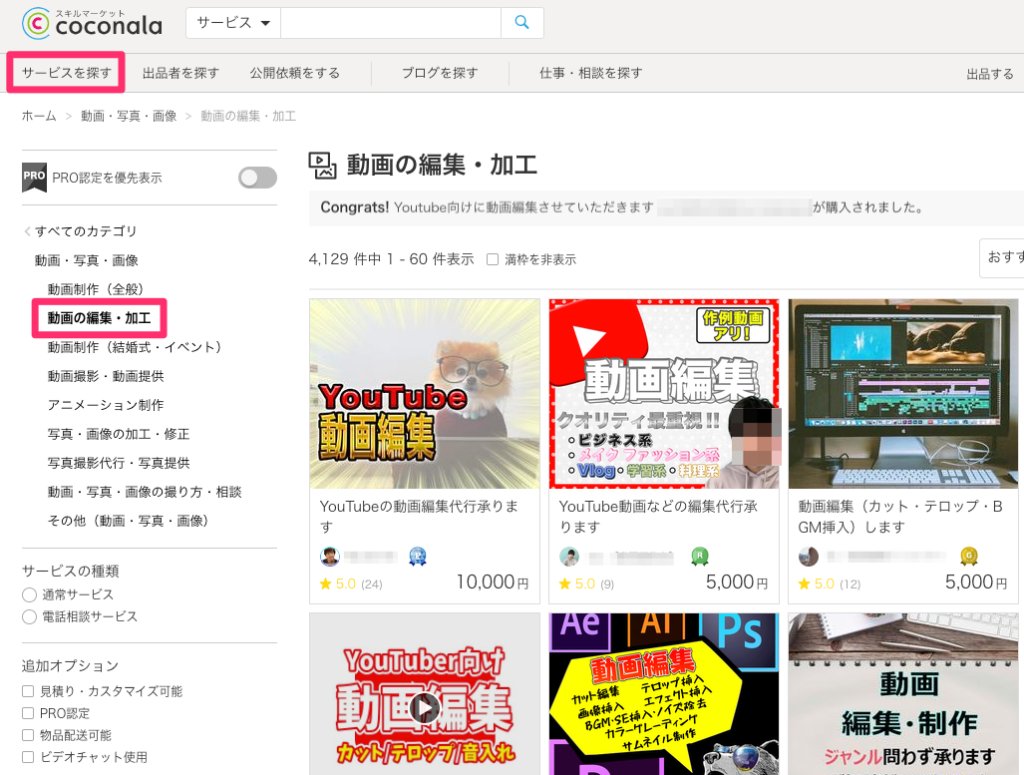Open the サービス search type dropdown
This screenshot has height=775, width=1024.
pos(233,22)
